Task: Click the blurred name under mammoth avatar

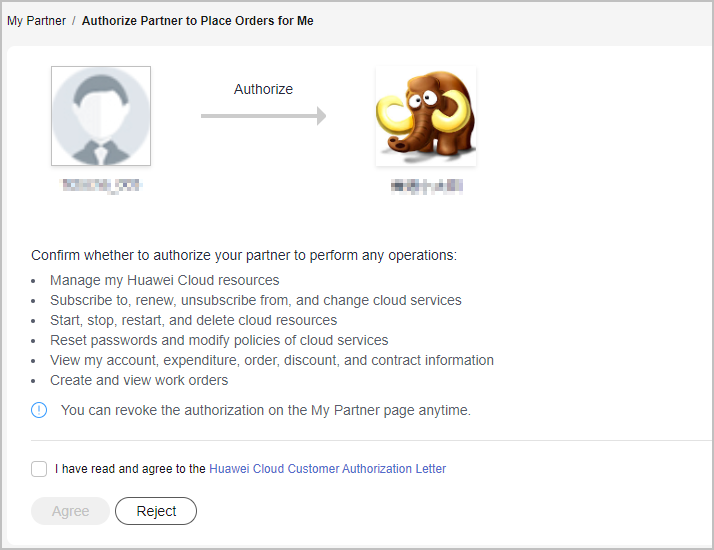Action: pyautogui.click(x=426, y=185)
